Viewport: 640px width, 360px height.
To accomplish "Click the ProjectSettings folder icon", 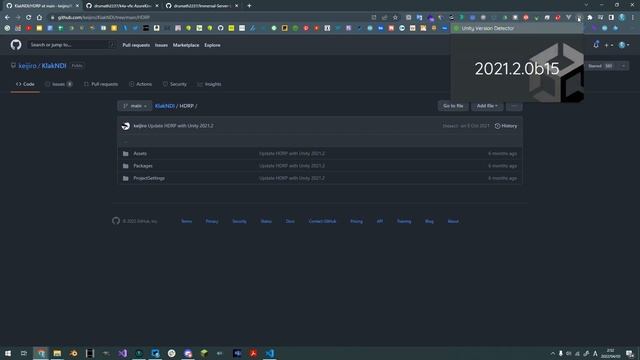I will tap(126, 178).
